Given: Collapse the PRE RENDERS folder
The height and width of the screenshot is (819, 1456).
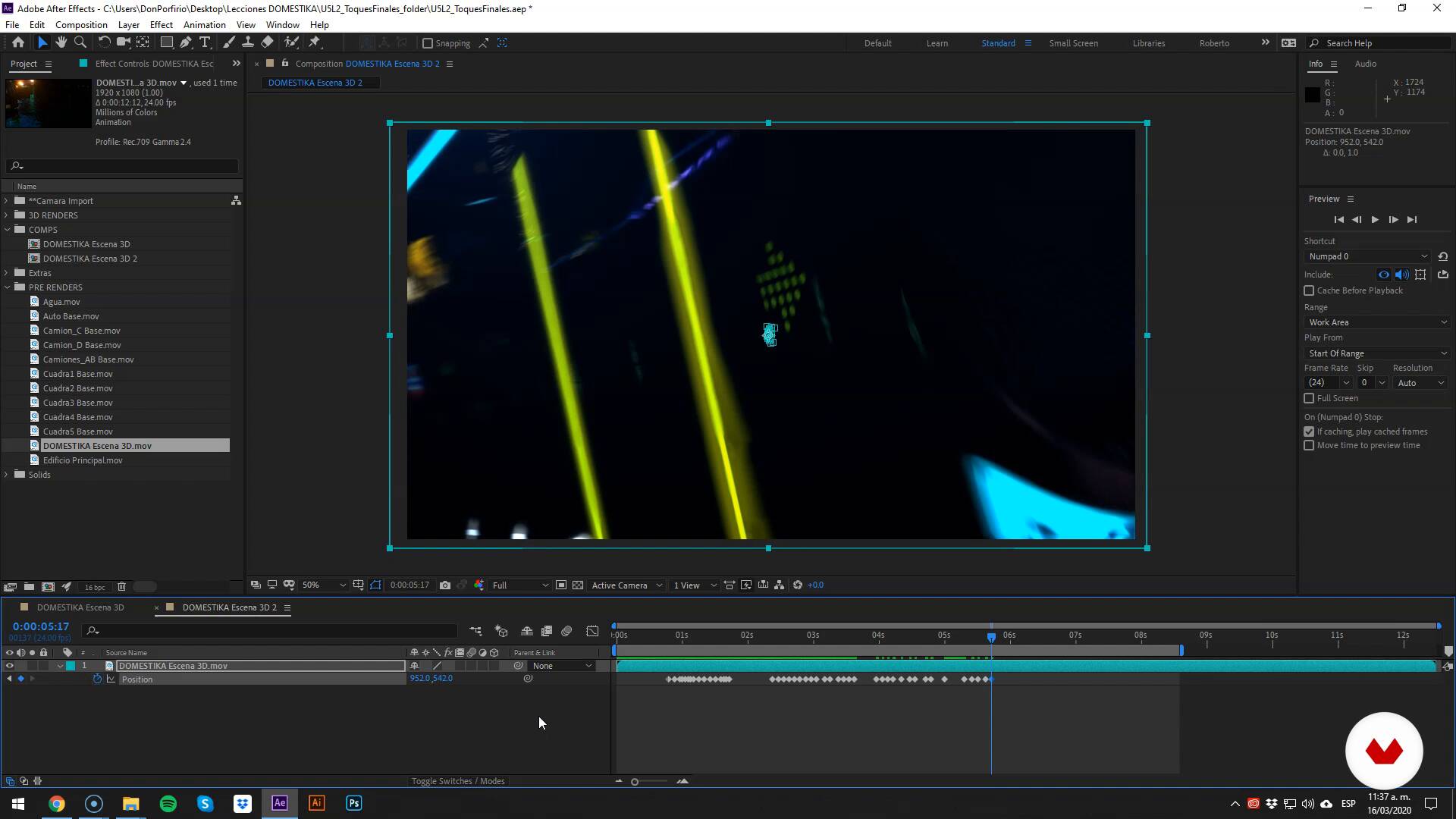Looking at the screenshot, I should [7, 287].
